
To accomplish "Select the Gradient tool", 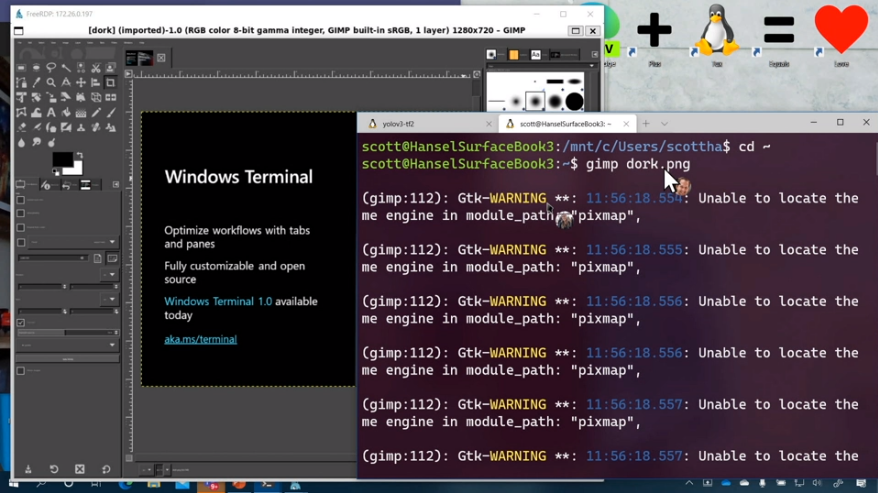I will point(81,113).
